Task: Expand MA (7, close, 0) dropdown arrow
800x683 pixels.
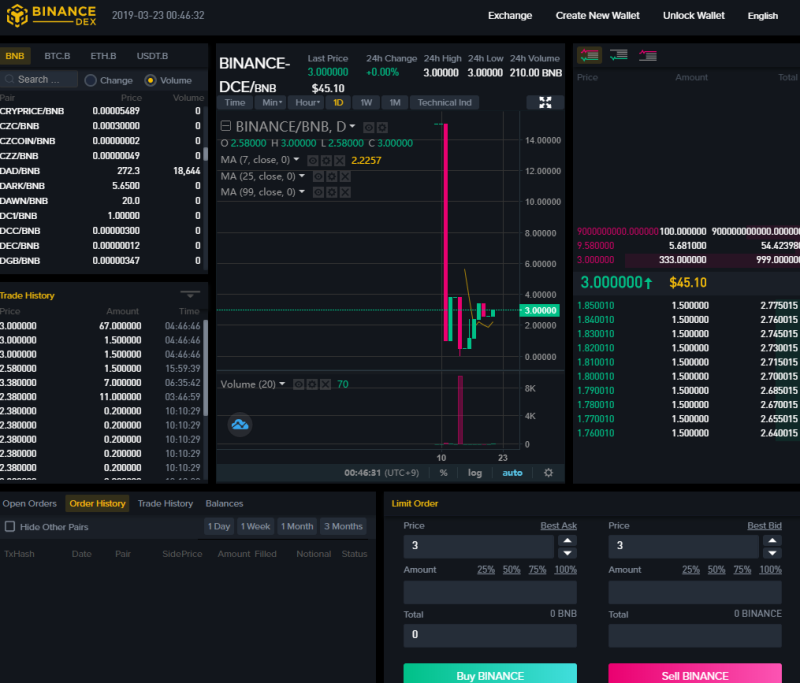Action: [296, 160]
